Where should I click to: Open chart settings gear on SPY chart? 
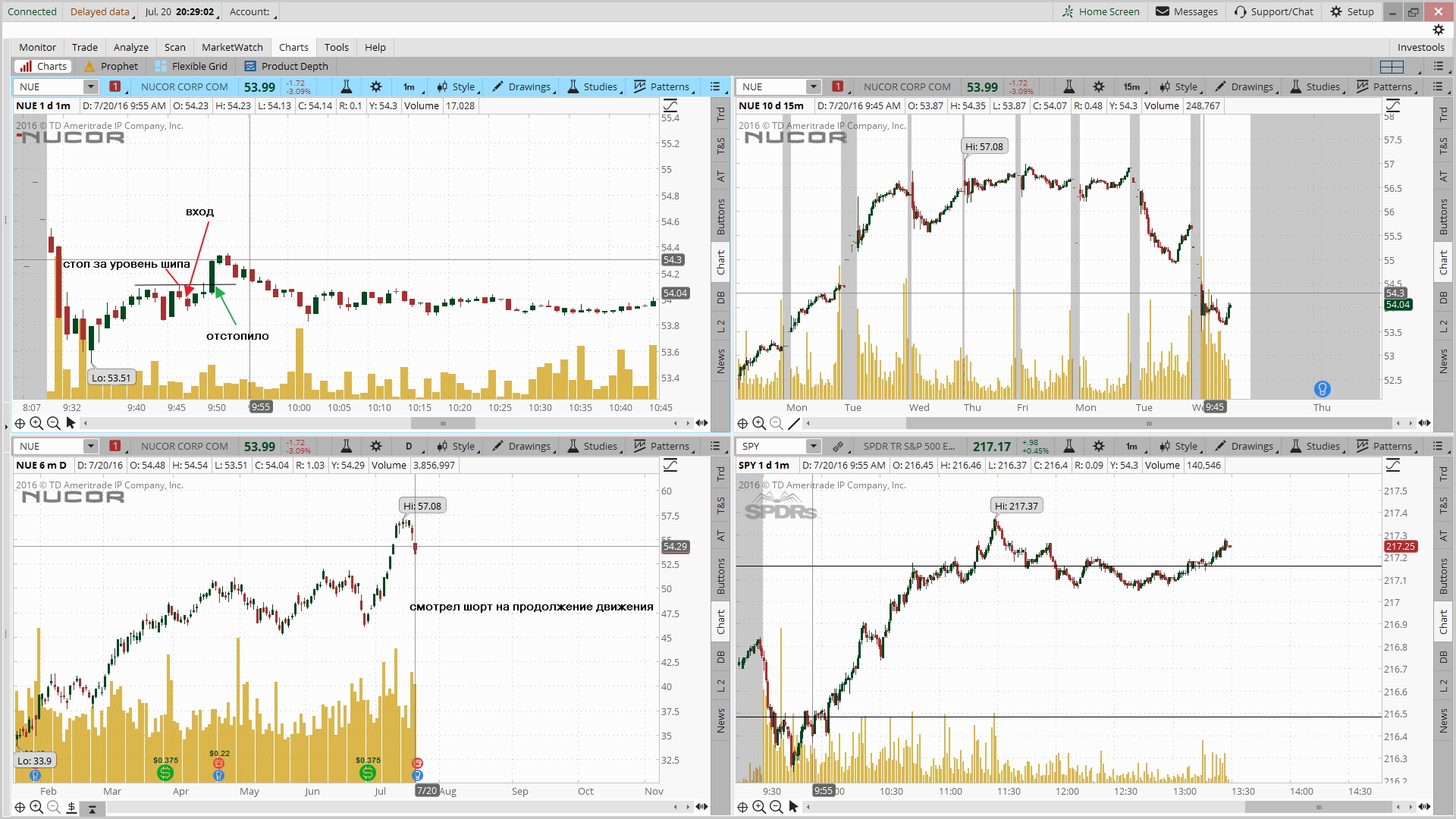click(x=1099, y=446)
